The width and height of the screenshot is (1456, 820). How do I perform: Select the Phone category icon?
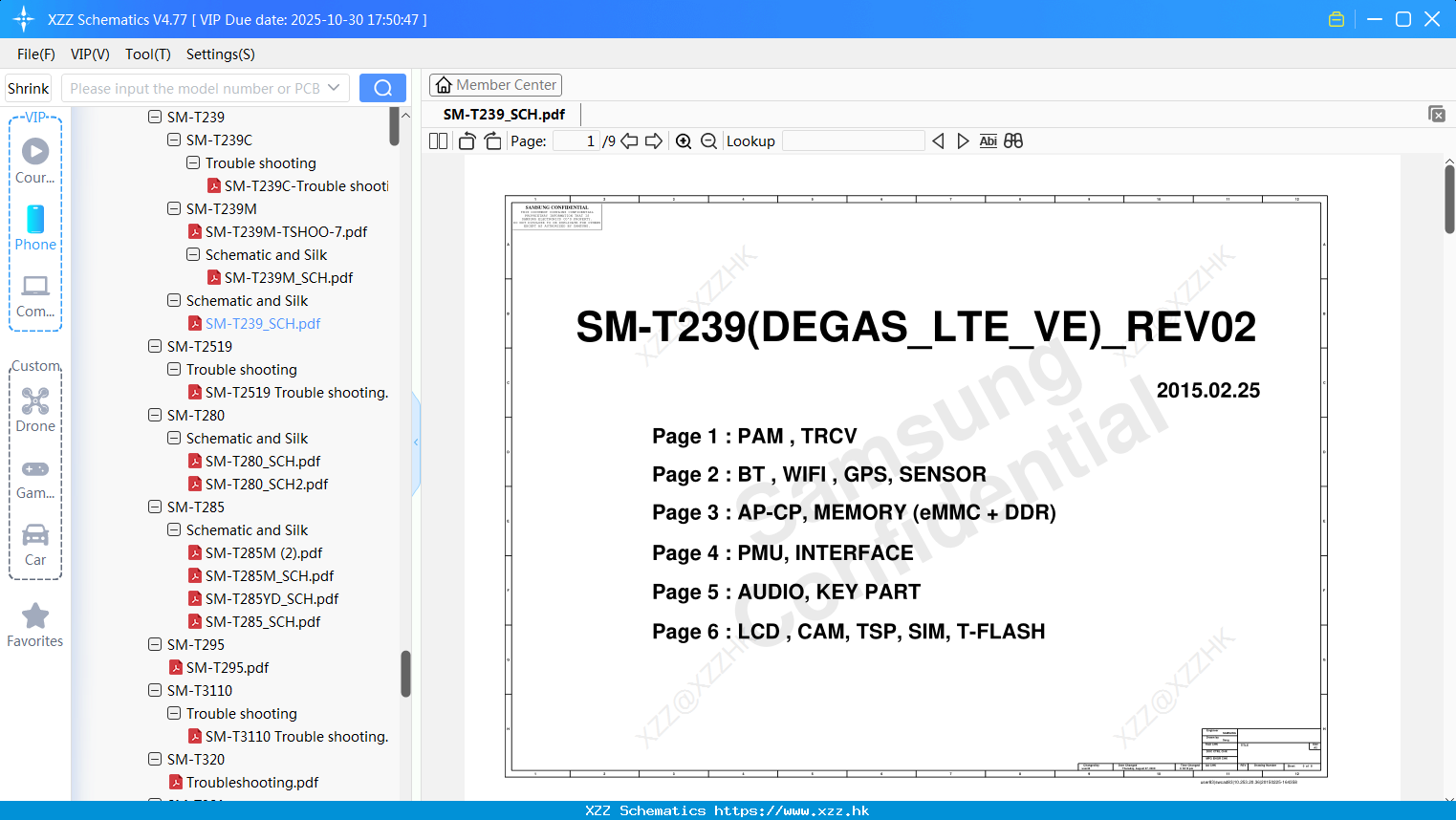pyautogui.click(x=35, y=219)
